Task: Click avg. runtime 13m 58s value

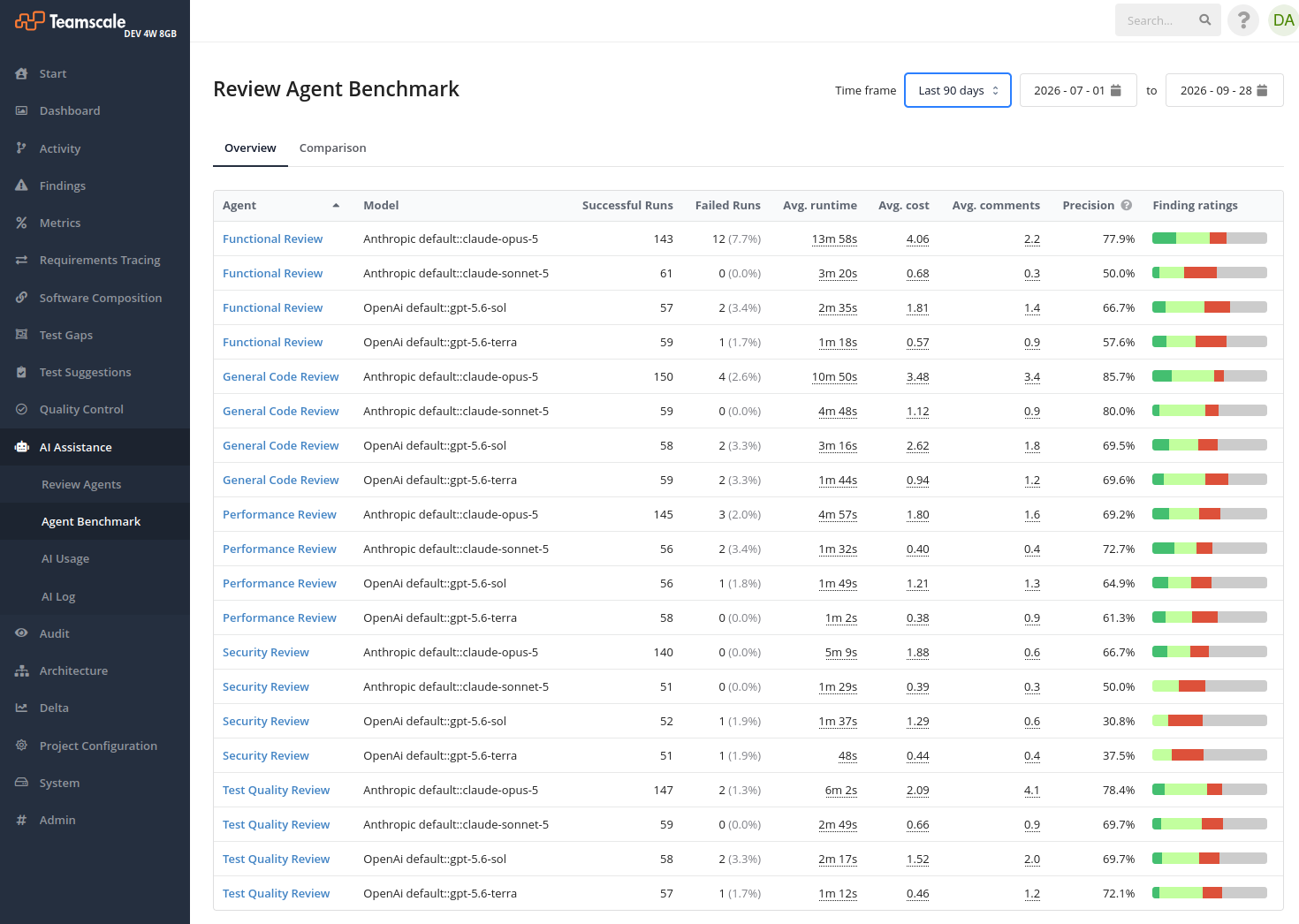Action: click(x=834, y=239)
